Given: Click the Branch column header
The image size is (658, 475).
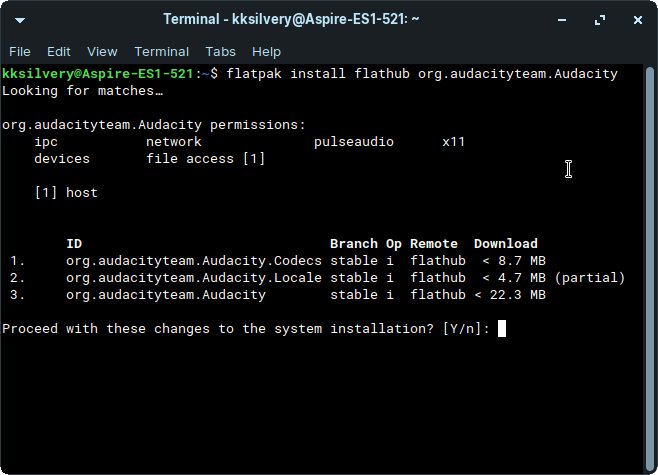Looking at the screenshot, I should tap(353, 244).
